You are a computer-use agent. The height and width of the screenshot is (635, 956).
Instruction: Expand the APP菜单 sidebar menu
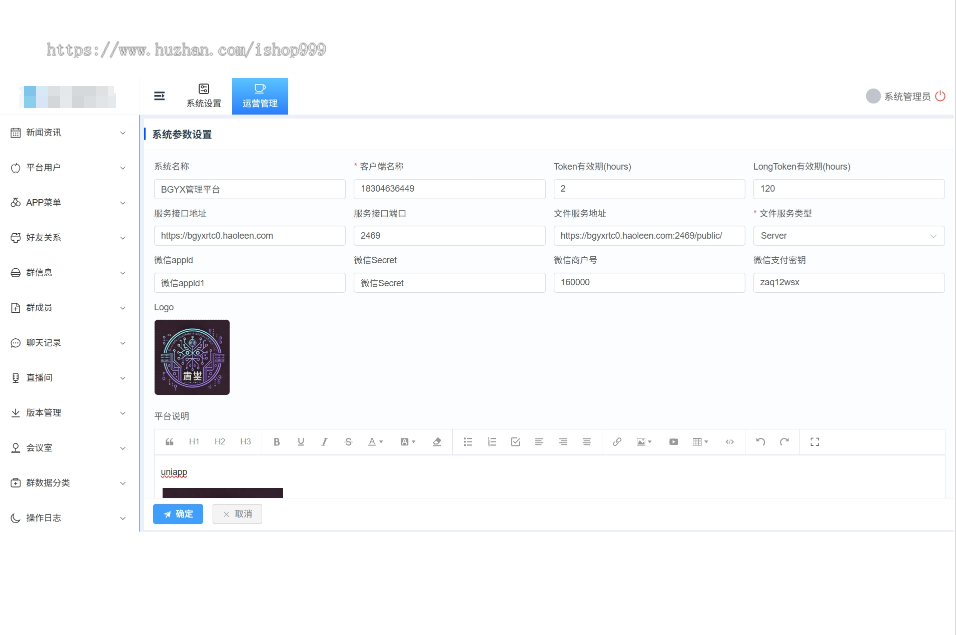pos(69,202)
